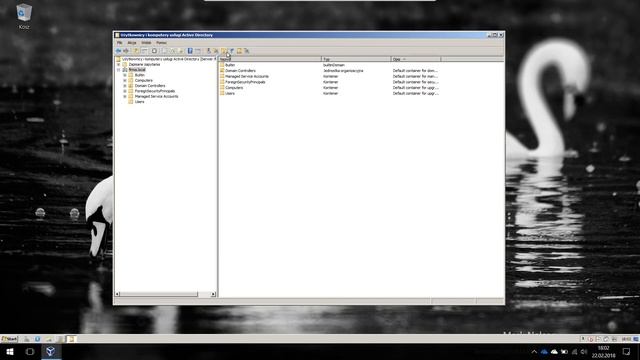The height and width of the screenshot is (360, 640).
Task: Click left arrow of tree horizontal scrollbar
Action: (x=117, y=294)
